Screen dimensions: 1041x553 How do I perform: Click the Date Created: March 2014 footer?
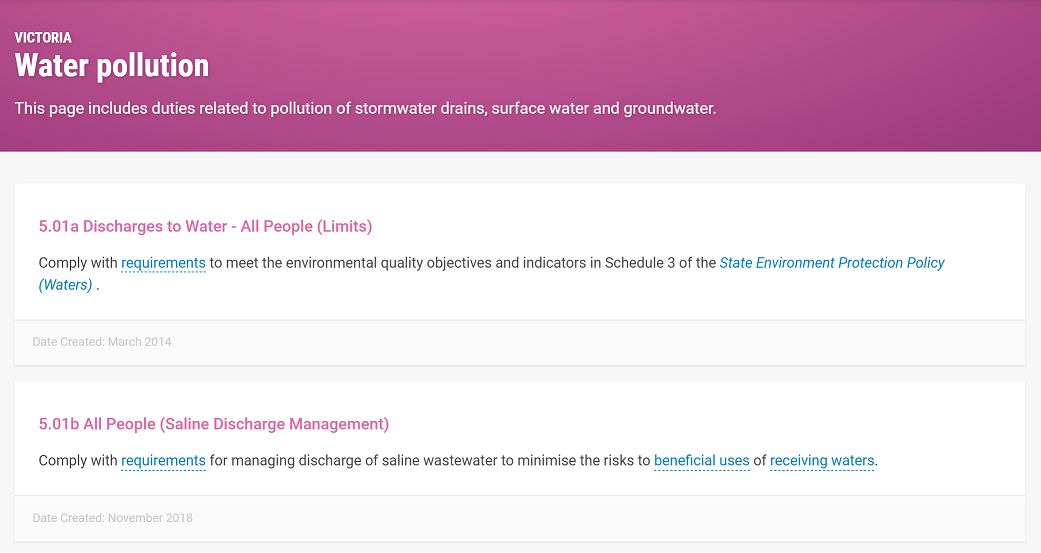102,342
